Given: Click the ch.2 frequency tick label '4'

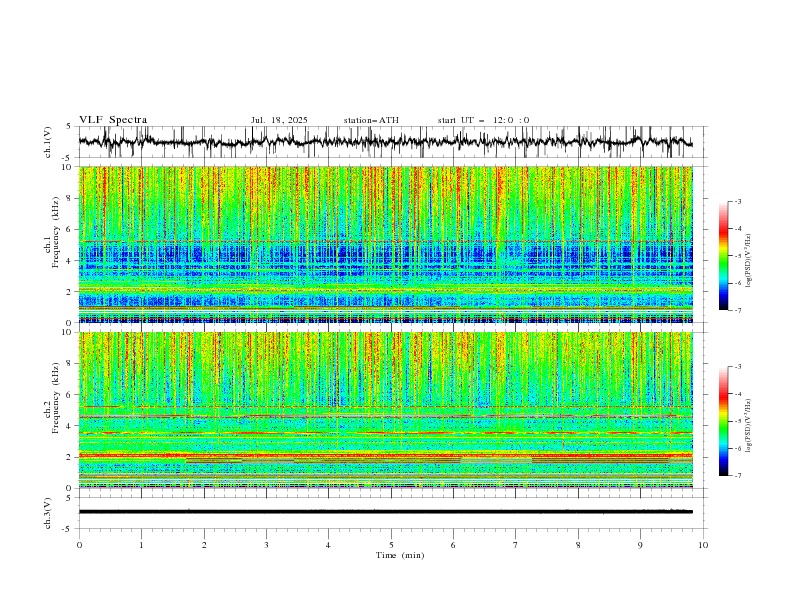Looking at the screenshot, I should [x=70, y=426].
